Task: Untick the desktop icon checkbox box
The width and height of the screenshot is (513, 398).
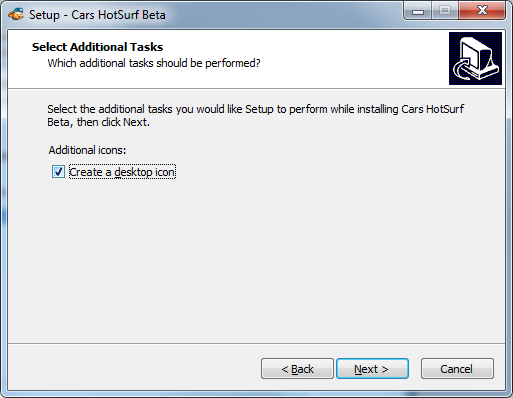Action: tap(58, 172)
